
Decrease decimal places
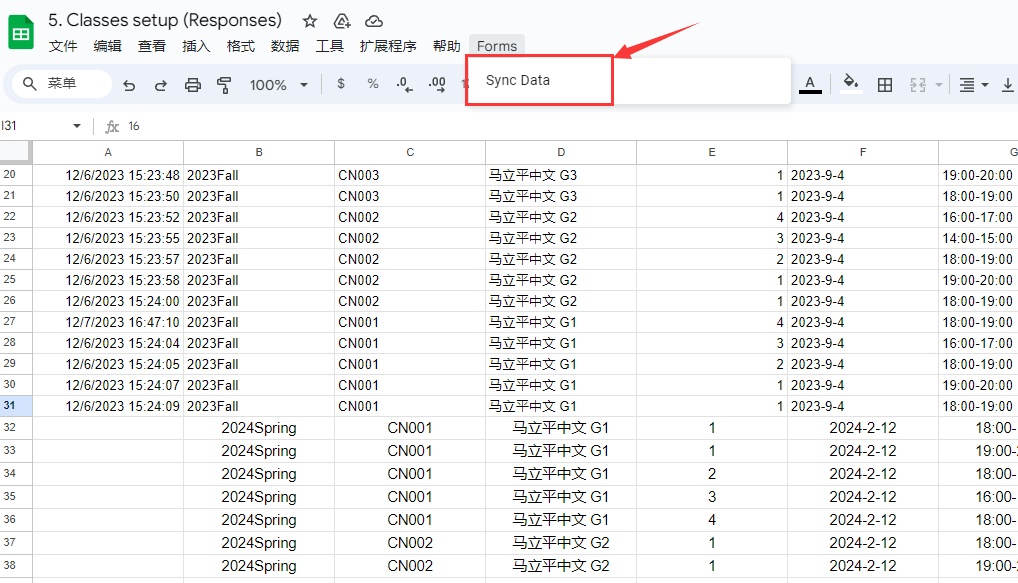[x=404, y=84]
